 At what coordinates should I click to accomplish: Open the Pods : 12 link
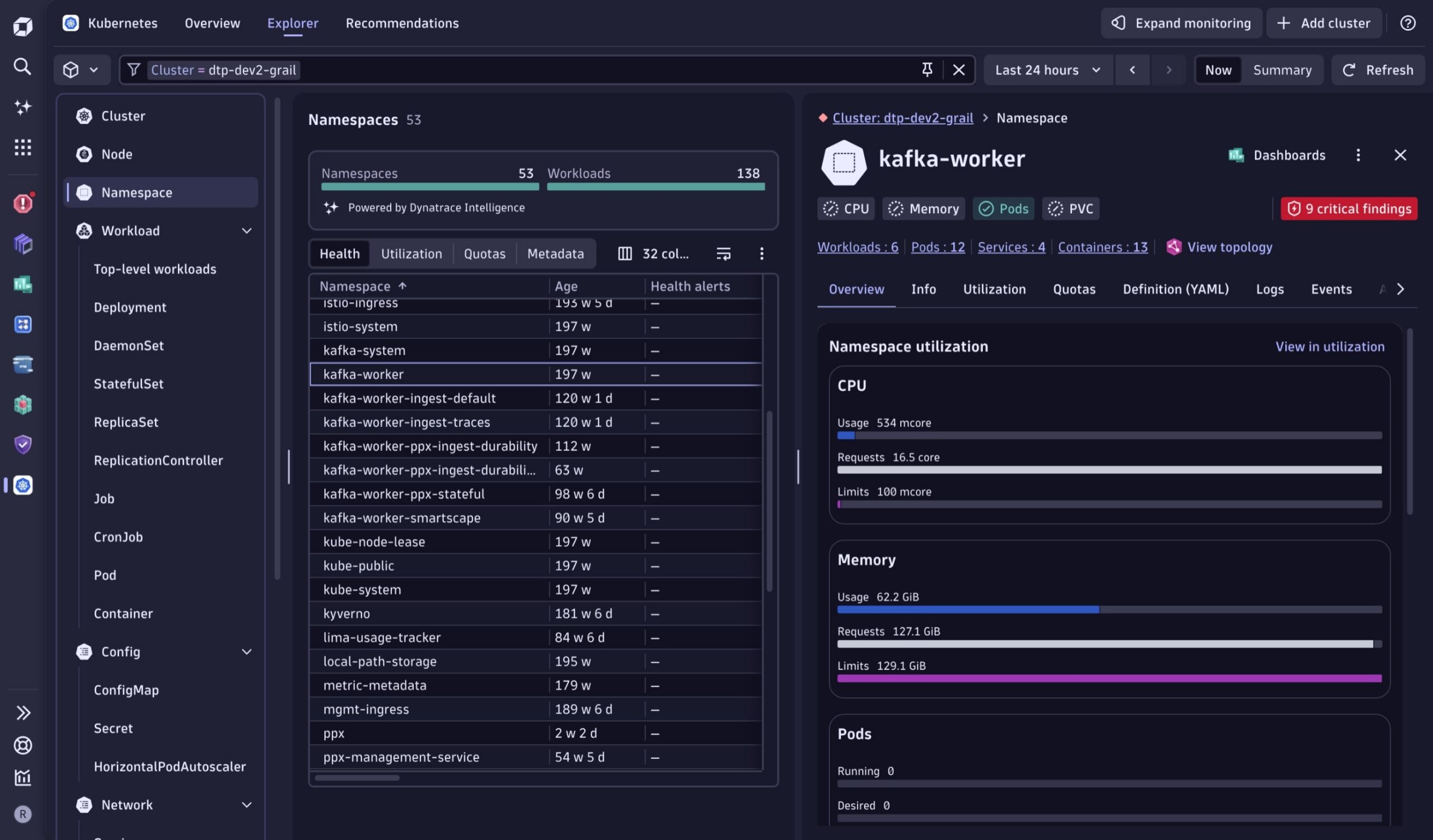[x=938, y=247]
